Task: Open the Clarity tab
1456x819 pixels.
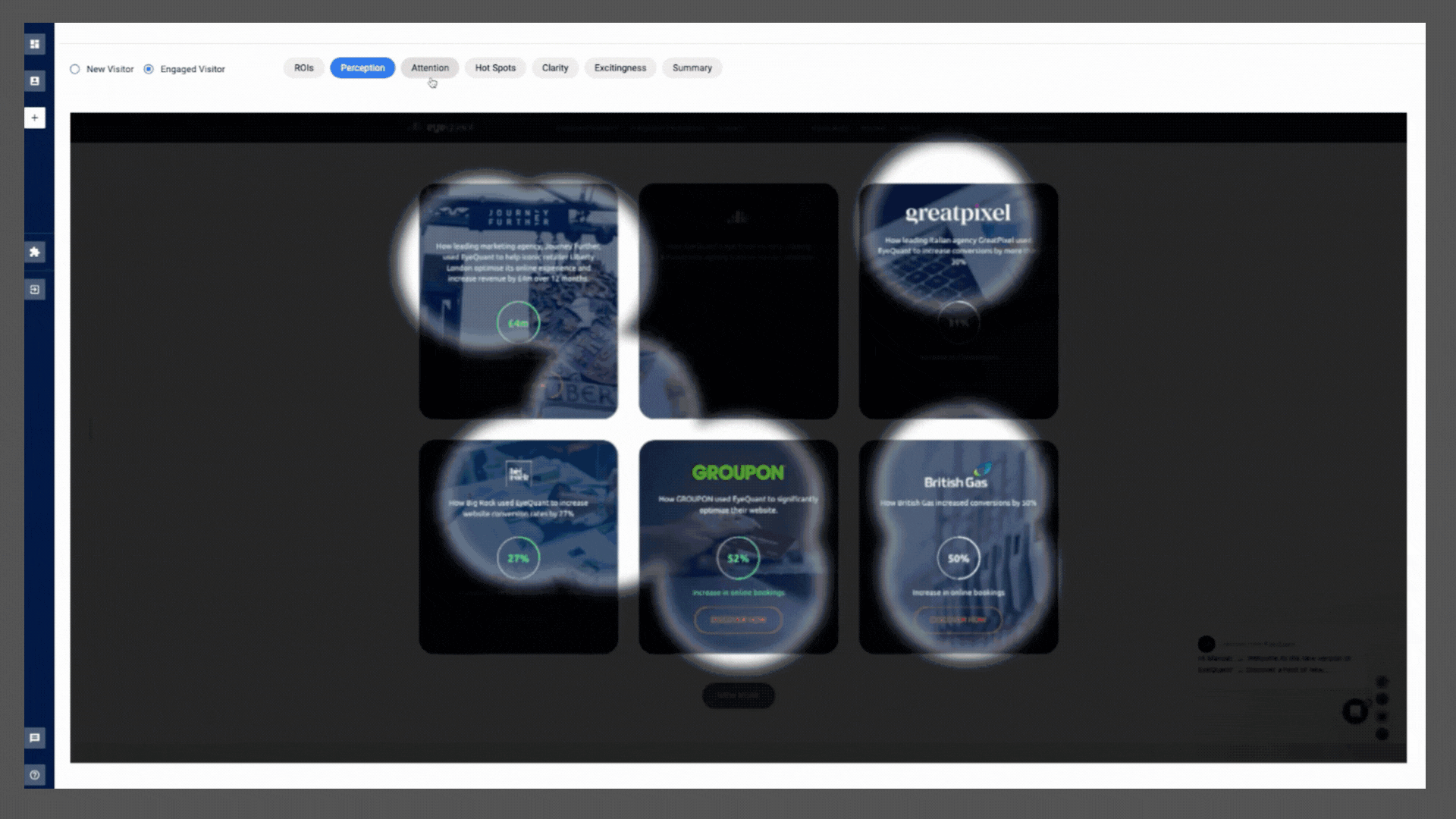Action: (555, 67)
